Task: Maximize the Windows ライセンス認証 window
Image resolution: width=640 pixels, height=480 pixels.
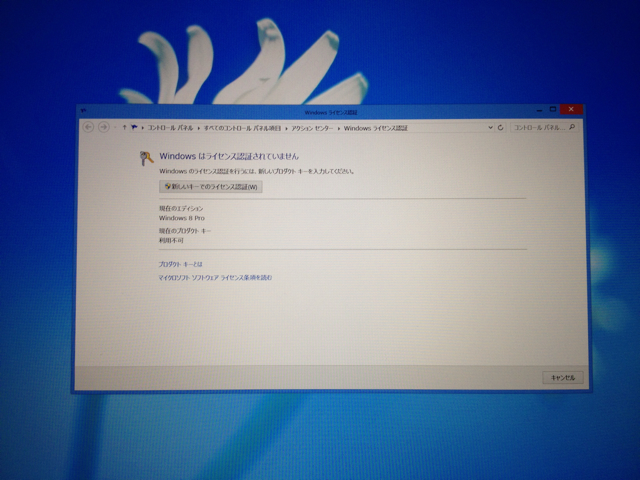Action: [x=553, y=109]
